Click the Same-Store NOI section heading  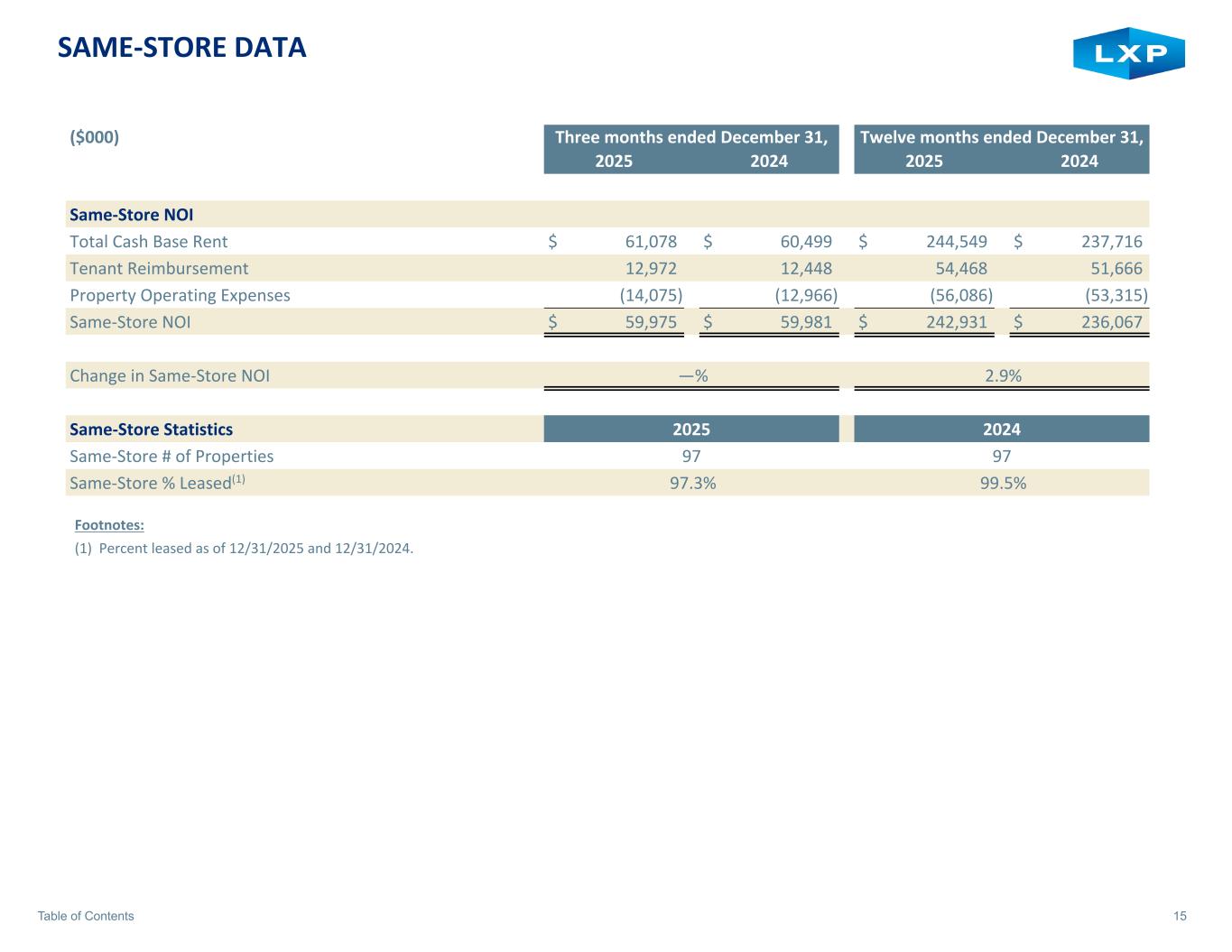[x=132, y=215]
